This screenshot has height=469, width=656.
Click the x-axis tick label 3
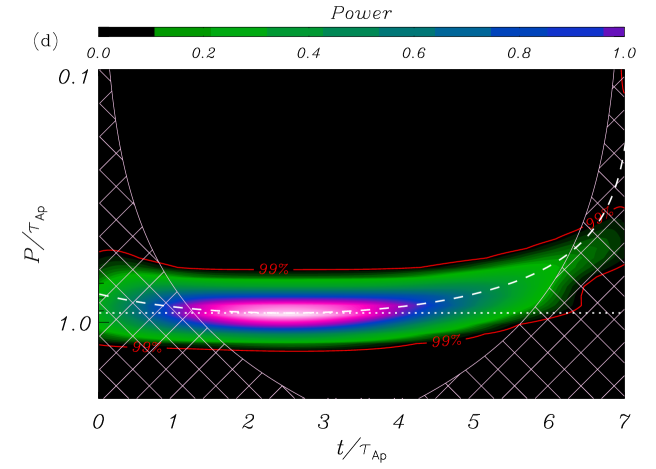tap(323, 422)
